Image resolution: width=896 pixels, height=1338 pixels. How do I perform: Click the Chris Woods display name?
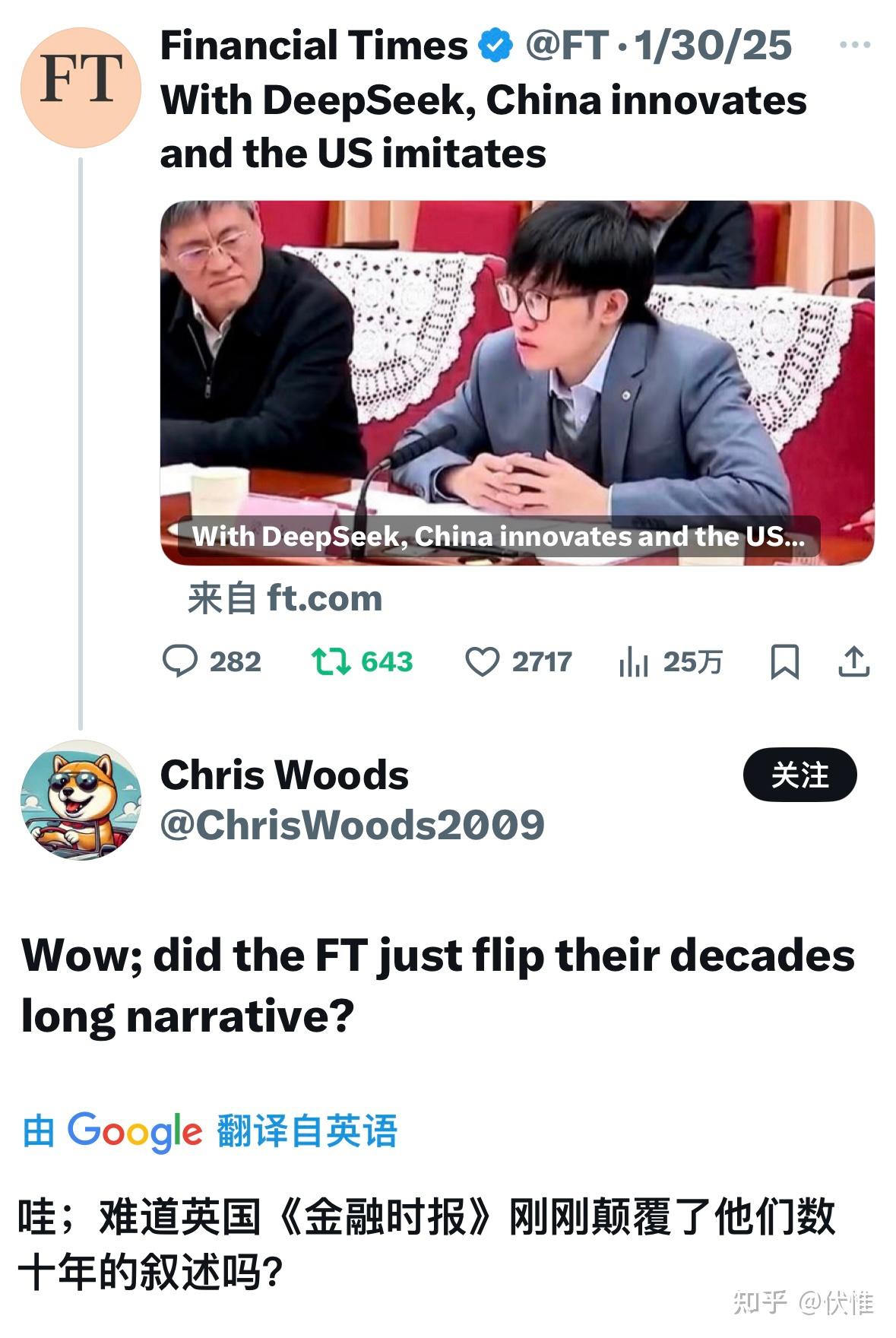click(x=284, y=775)
